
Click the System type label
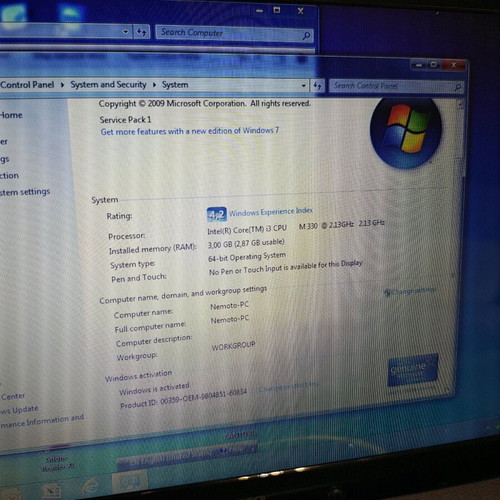(x=132, y=264)
